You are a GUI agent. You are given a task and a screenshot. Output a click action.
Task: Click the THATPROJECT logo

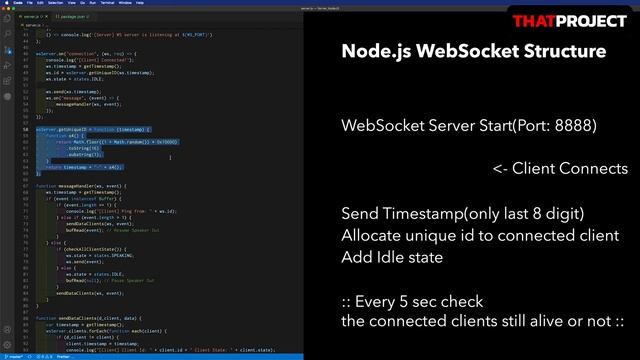tap(569, 21)
